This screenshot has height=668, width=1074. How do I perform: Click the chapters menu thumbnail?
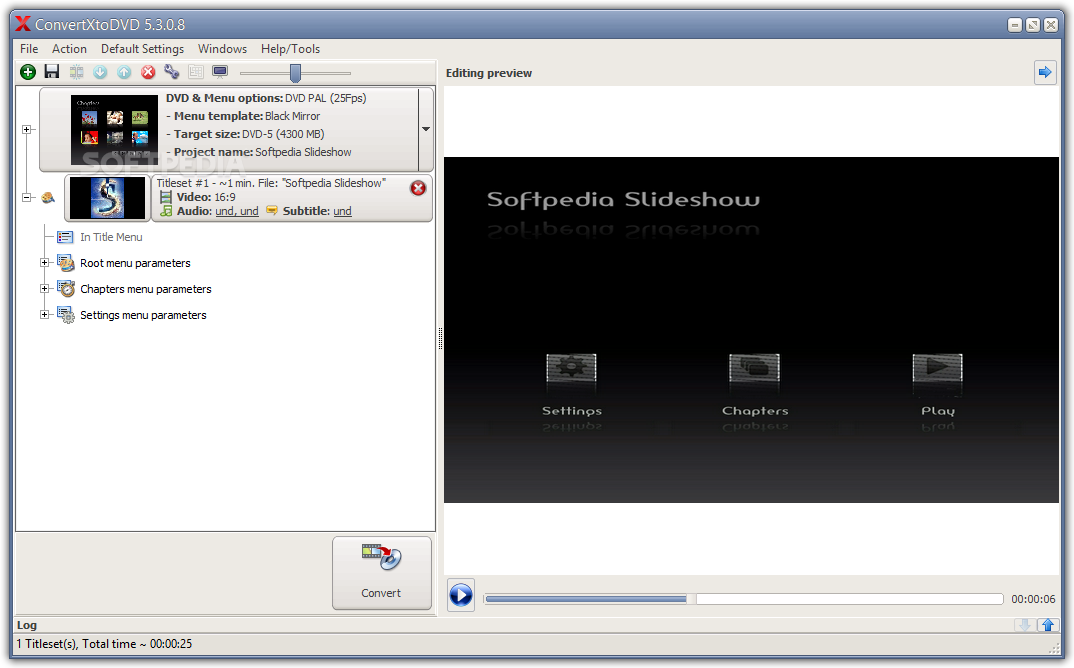tap(115, 129)
